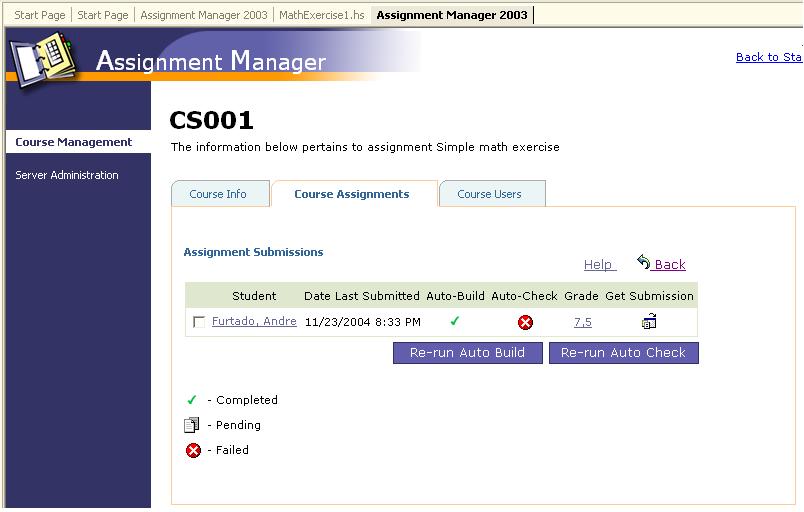The image size is (804, 512).
Task: Click the Failed legend red icon
Action: pyautogui.click(x=193, y=450)
